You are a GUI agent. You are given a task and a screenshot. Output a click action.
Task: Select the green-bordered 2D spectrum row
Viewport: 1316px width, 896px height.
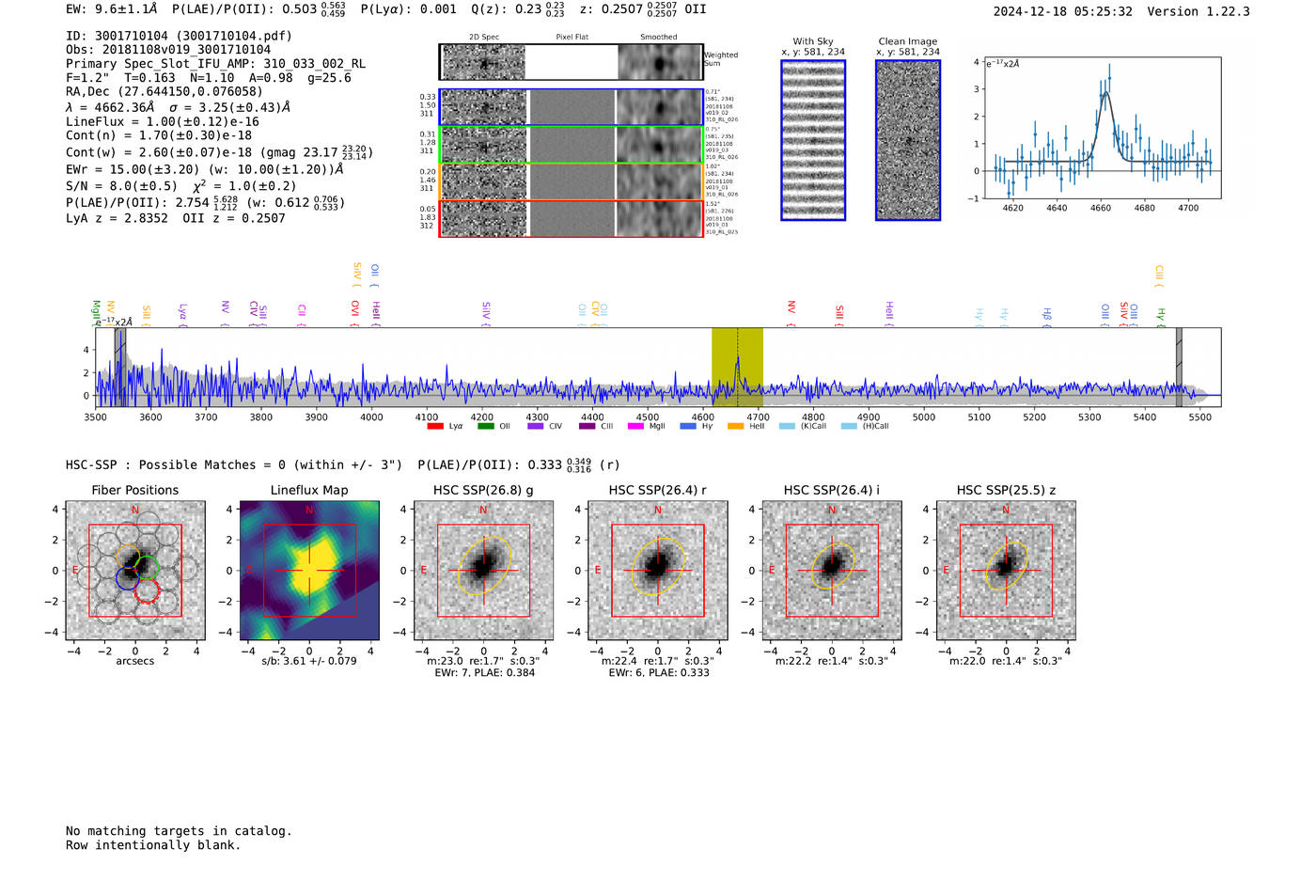pyautogui.click(x=572, y=145)
